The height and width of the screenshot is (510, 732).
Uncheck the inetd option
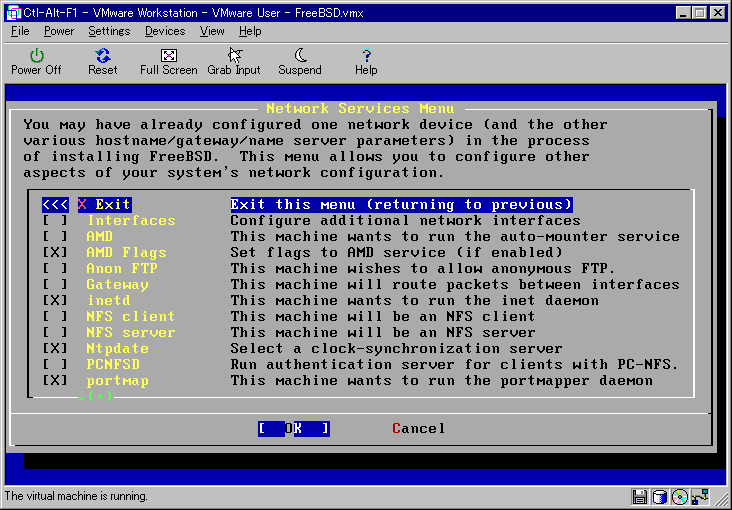tap(55, 300)
